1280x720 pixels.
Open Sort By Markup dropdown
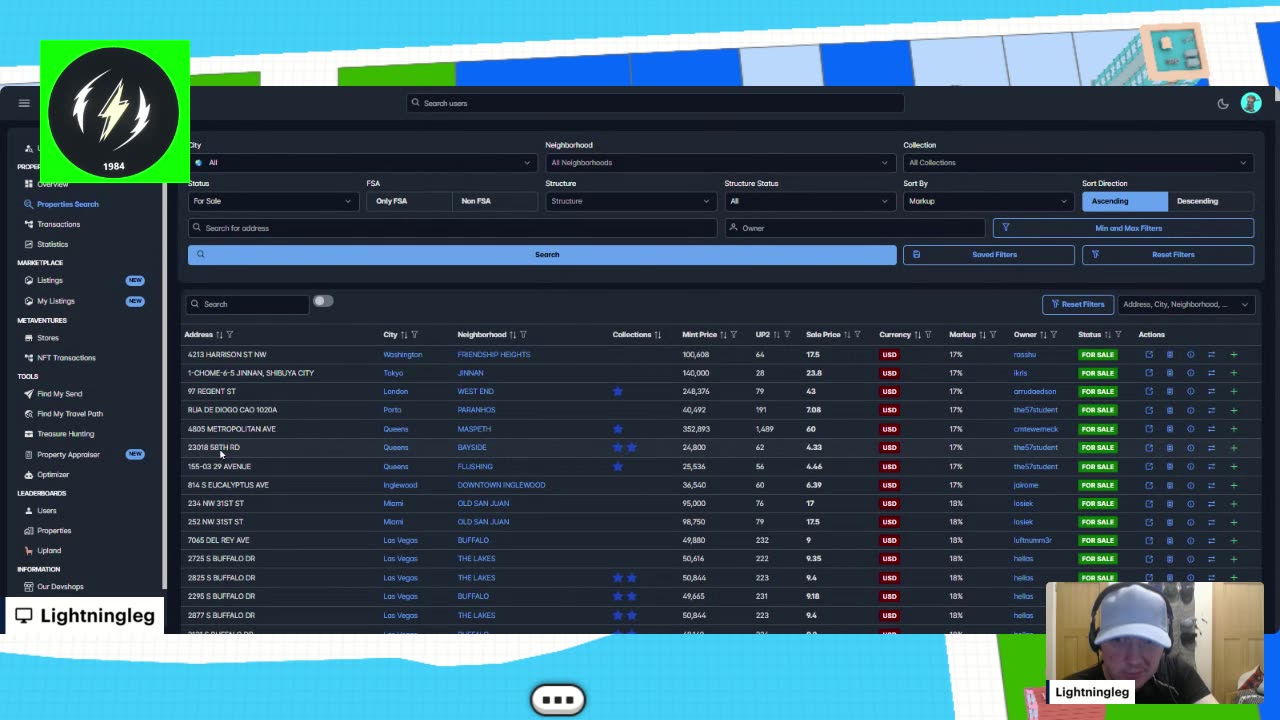point(988,201)
